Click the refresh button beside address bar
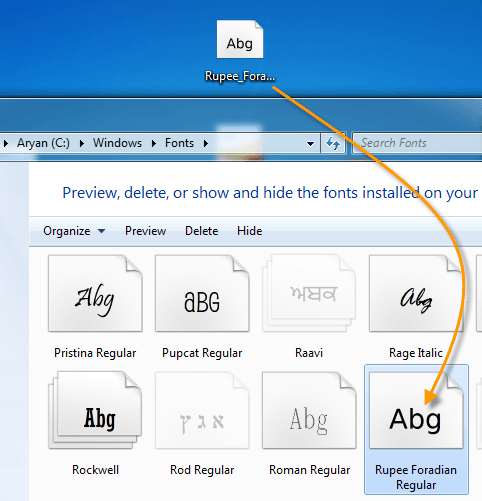The height and width of the screenshot is (501, 482). pyautogui.click(x=333, y=144)
